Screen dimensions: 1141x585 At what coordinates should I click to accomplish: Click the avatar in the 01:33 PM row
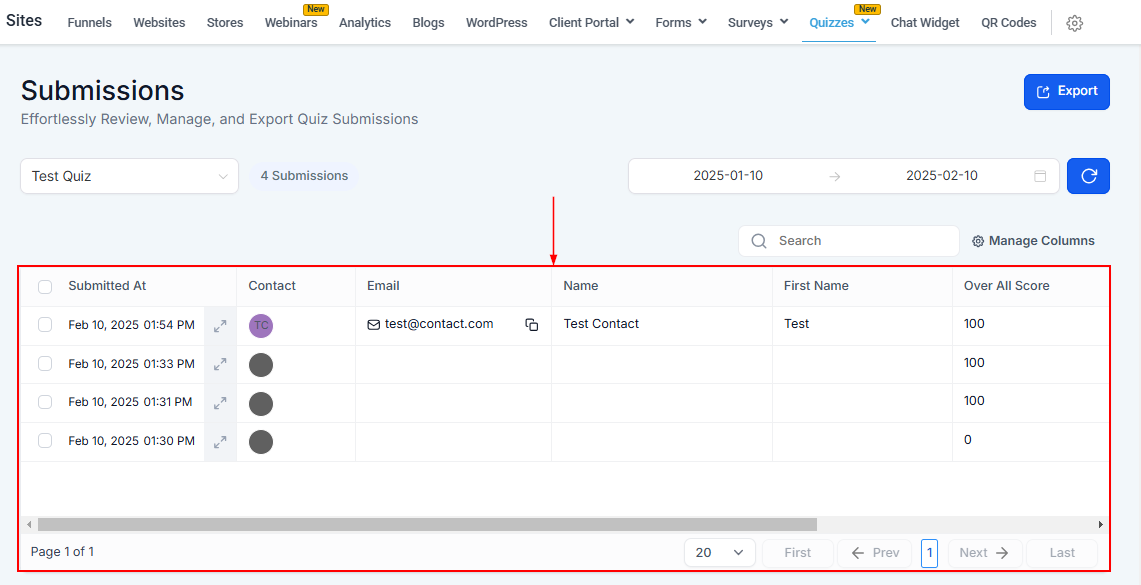261,365
